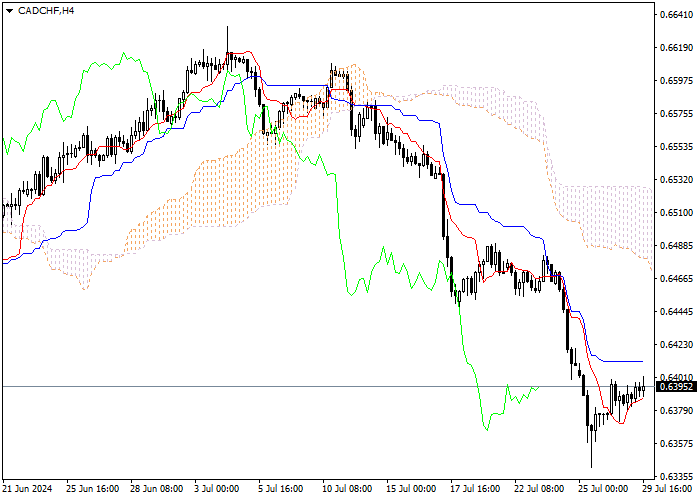
Task: Click price axis value 0.63575
Action: 676,443
